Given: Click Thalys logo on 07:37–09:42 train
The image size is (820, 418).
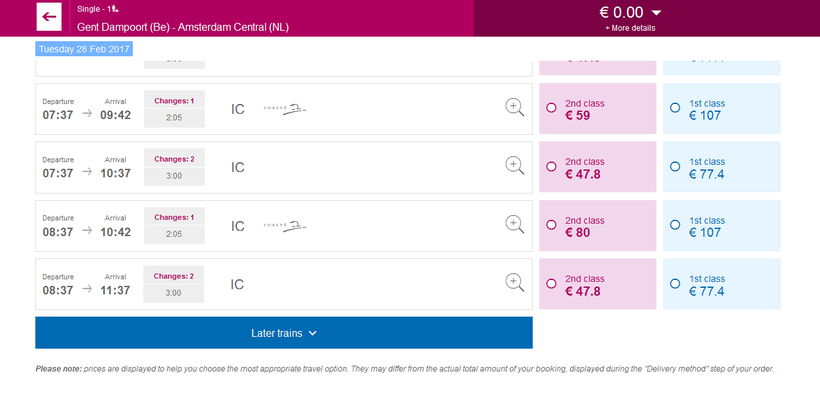Looking at the screenshot, I should pos(284,109).
